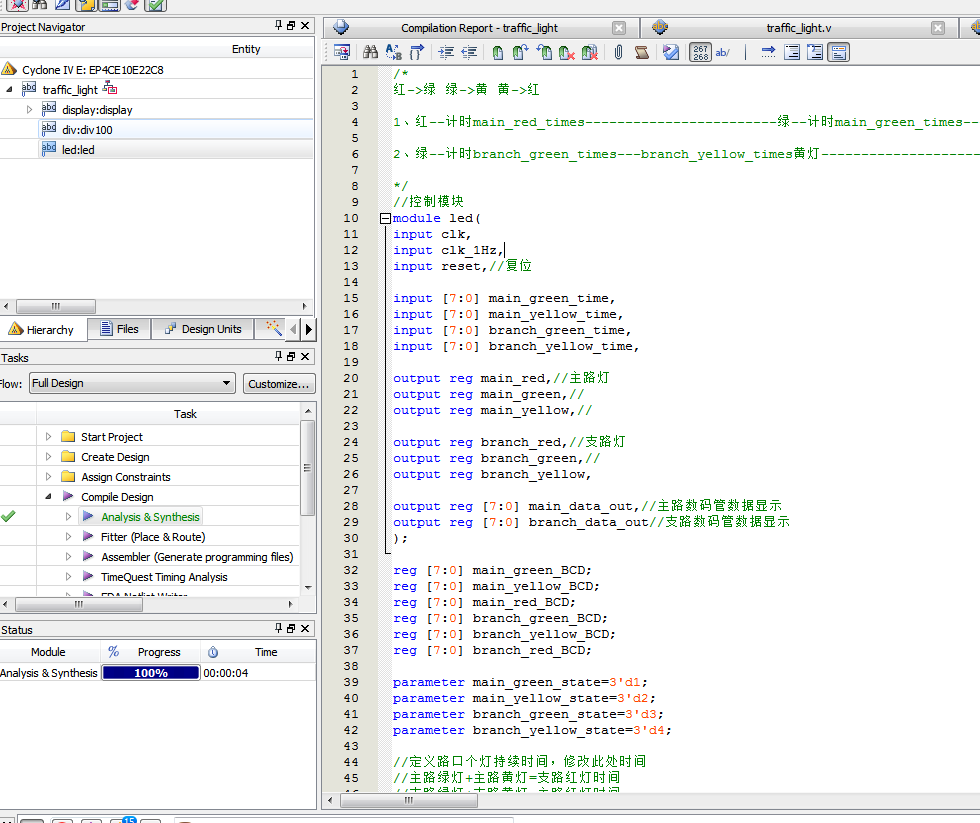The width and height of the screenshot is (980, 823).
Task: Switch to the Design Units tab
Action: tap(203, 329)
